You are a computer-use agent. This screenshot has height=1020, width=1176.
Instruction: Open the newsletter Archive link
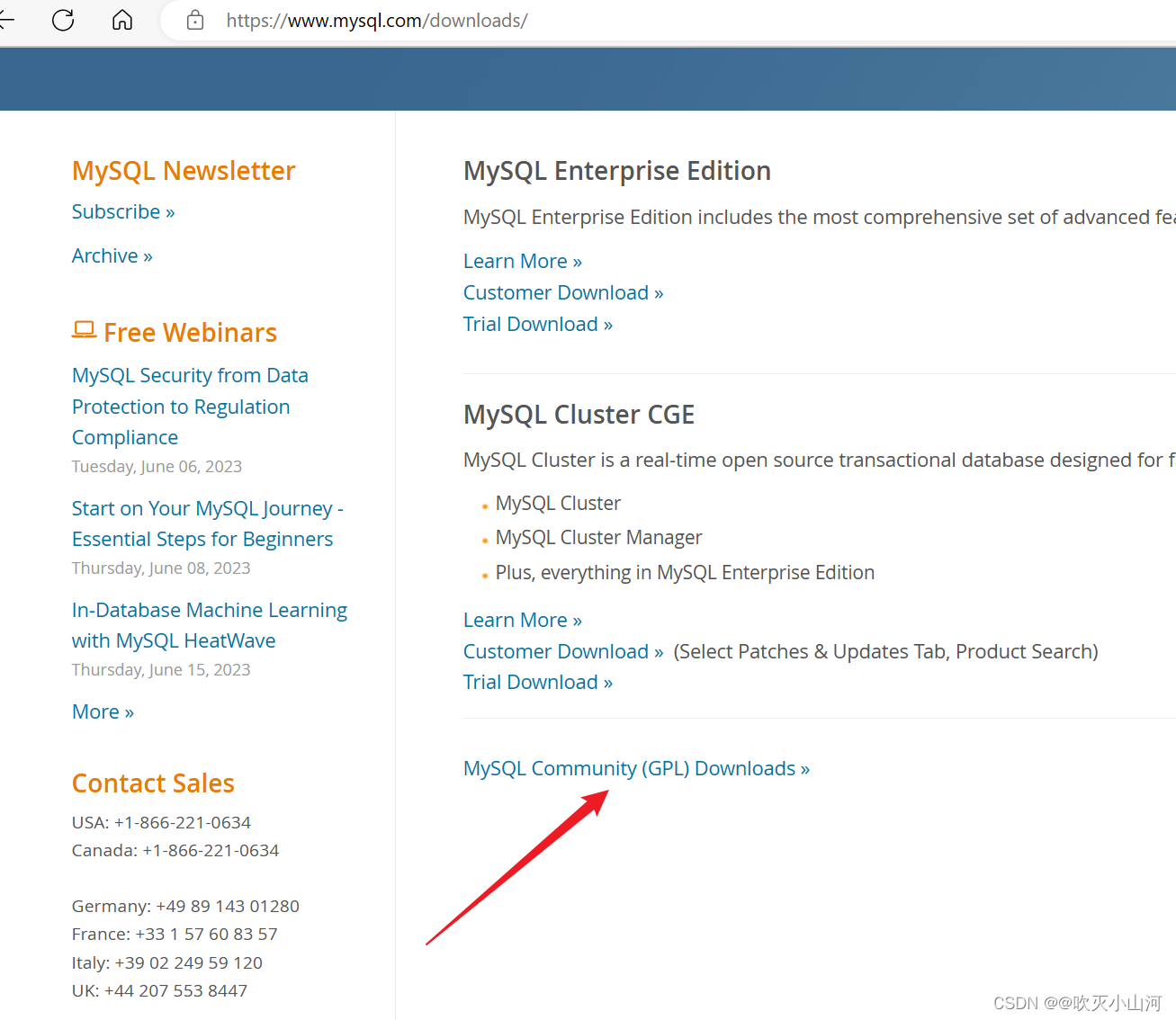pos(112,256)
